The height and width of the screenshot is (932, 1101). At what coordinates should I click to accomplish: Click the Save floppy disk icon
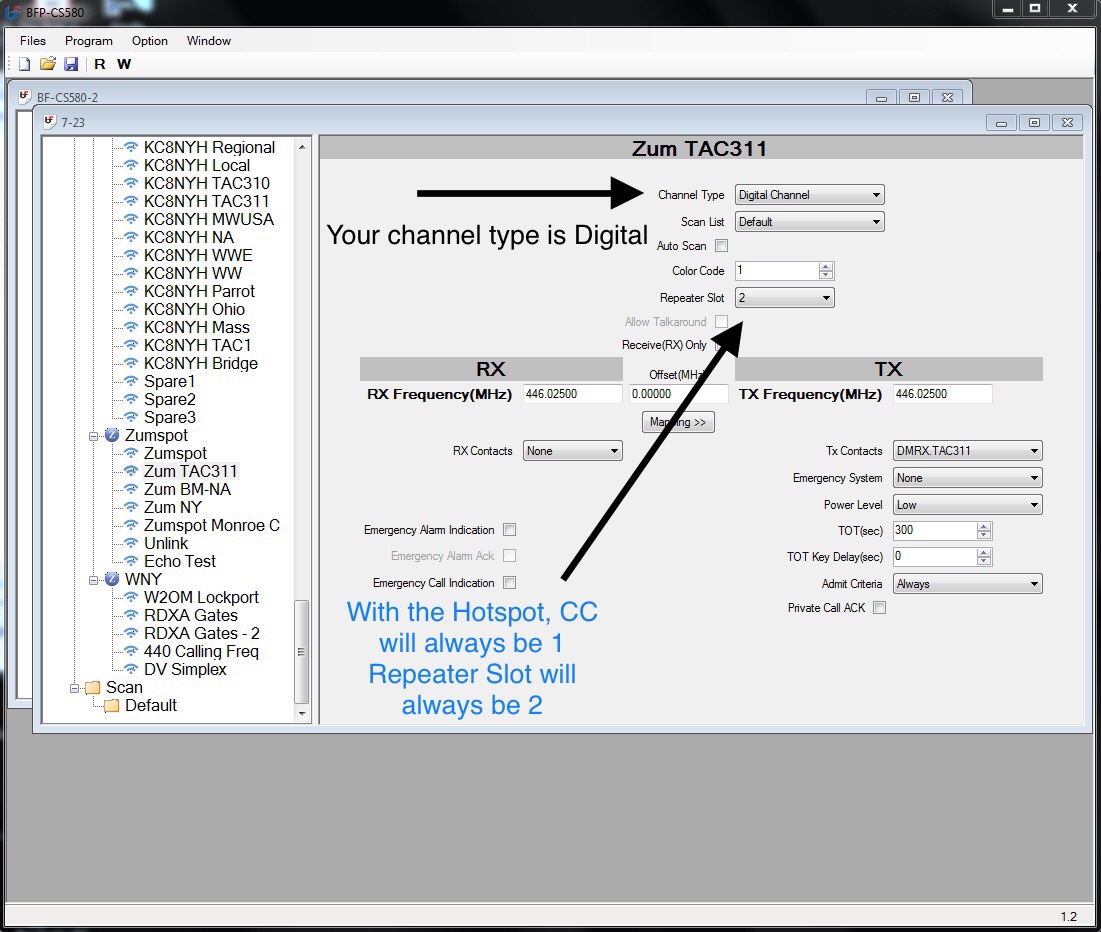[71, 64]
